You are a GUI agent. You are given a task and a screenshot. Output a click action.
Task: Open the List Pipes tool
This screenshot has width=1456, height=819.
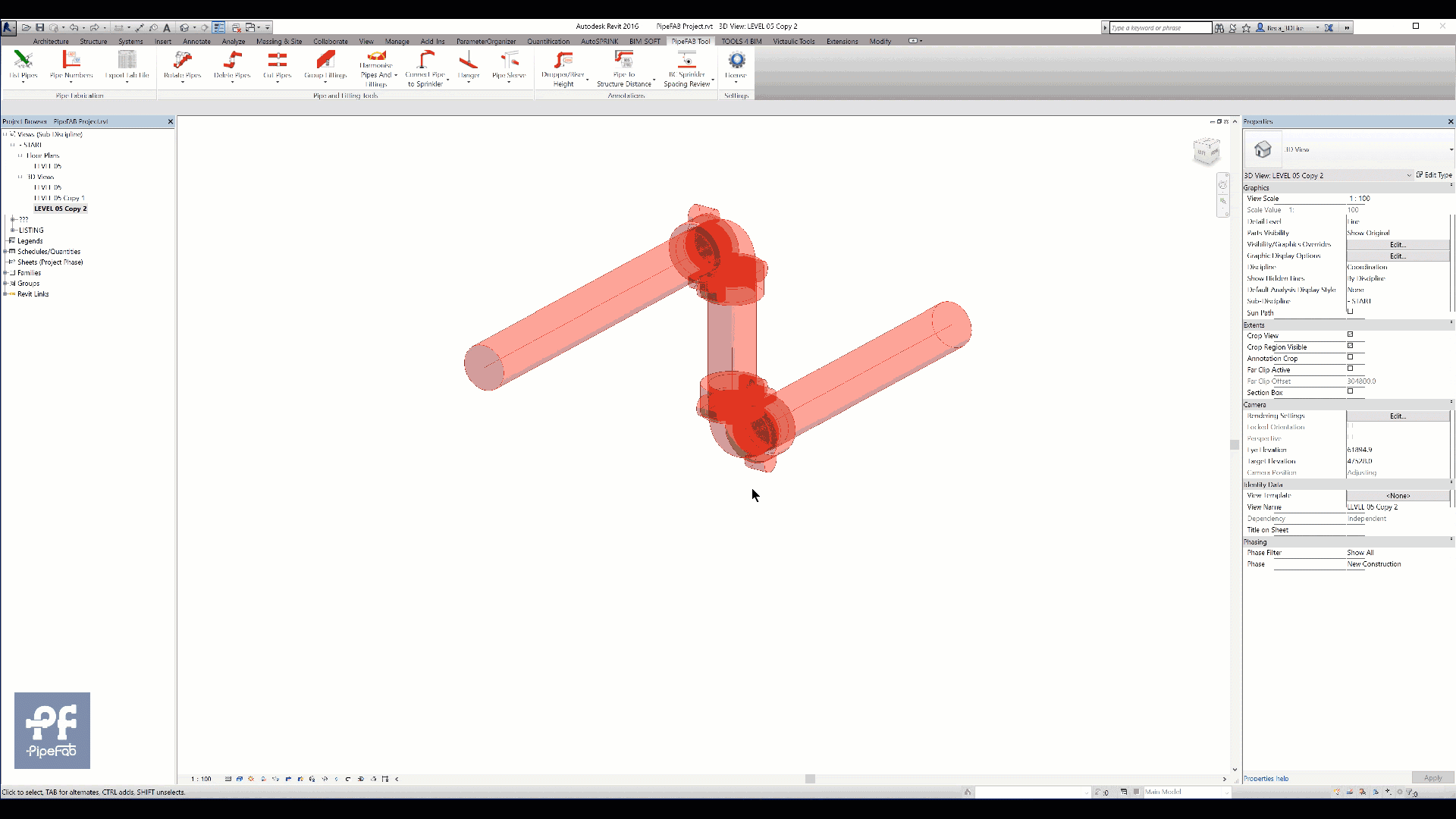point(24,65)
